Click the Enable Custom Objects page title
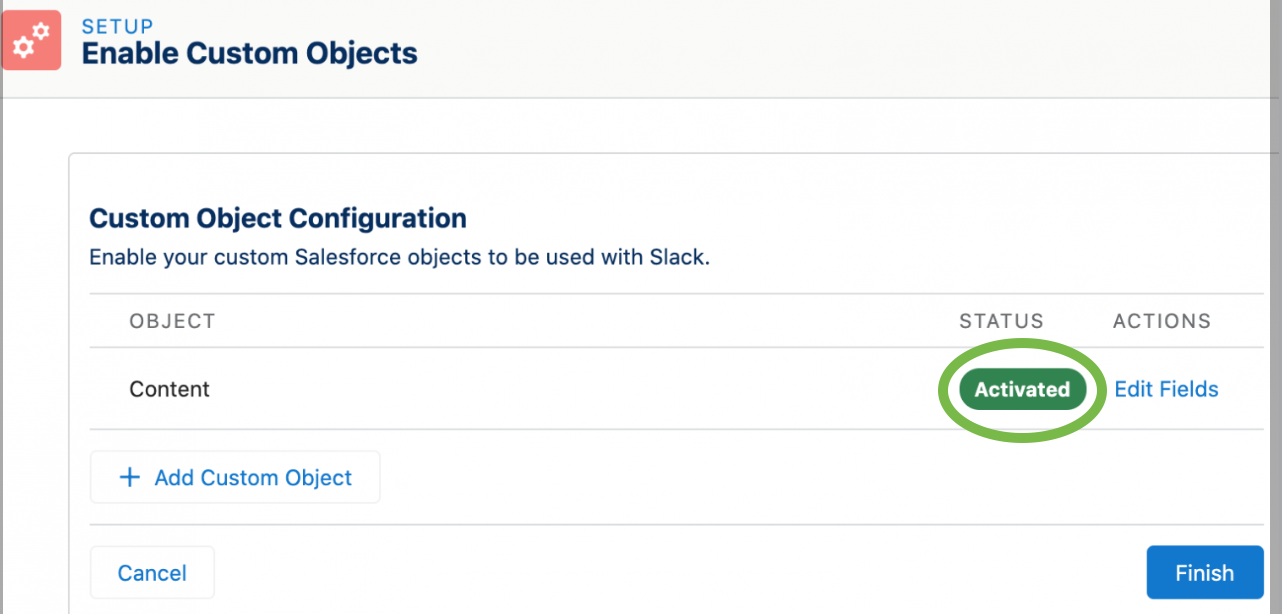 [x=250, y=53]
